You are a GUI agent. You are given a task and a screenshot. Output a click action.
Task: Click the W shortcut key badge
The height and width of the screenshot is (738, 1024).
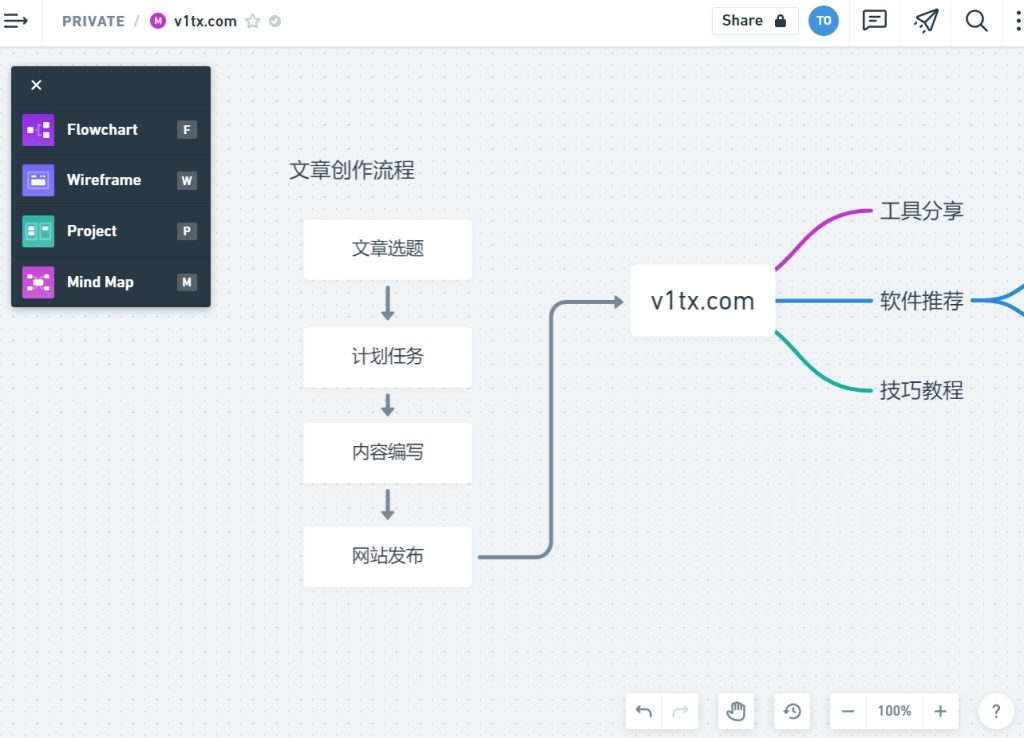[187, 181]
